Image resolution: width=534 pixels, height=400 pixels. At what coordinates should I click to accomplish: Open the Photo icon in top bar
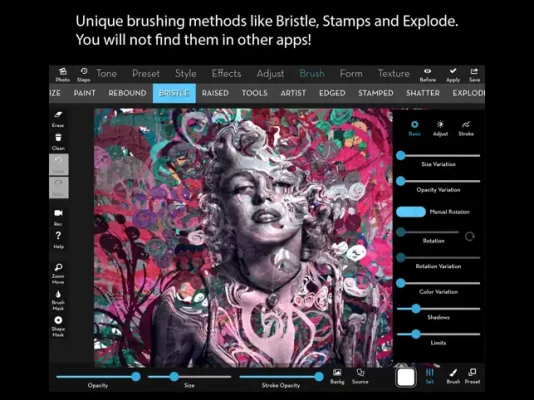tap(63, 75)
